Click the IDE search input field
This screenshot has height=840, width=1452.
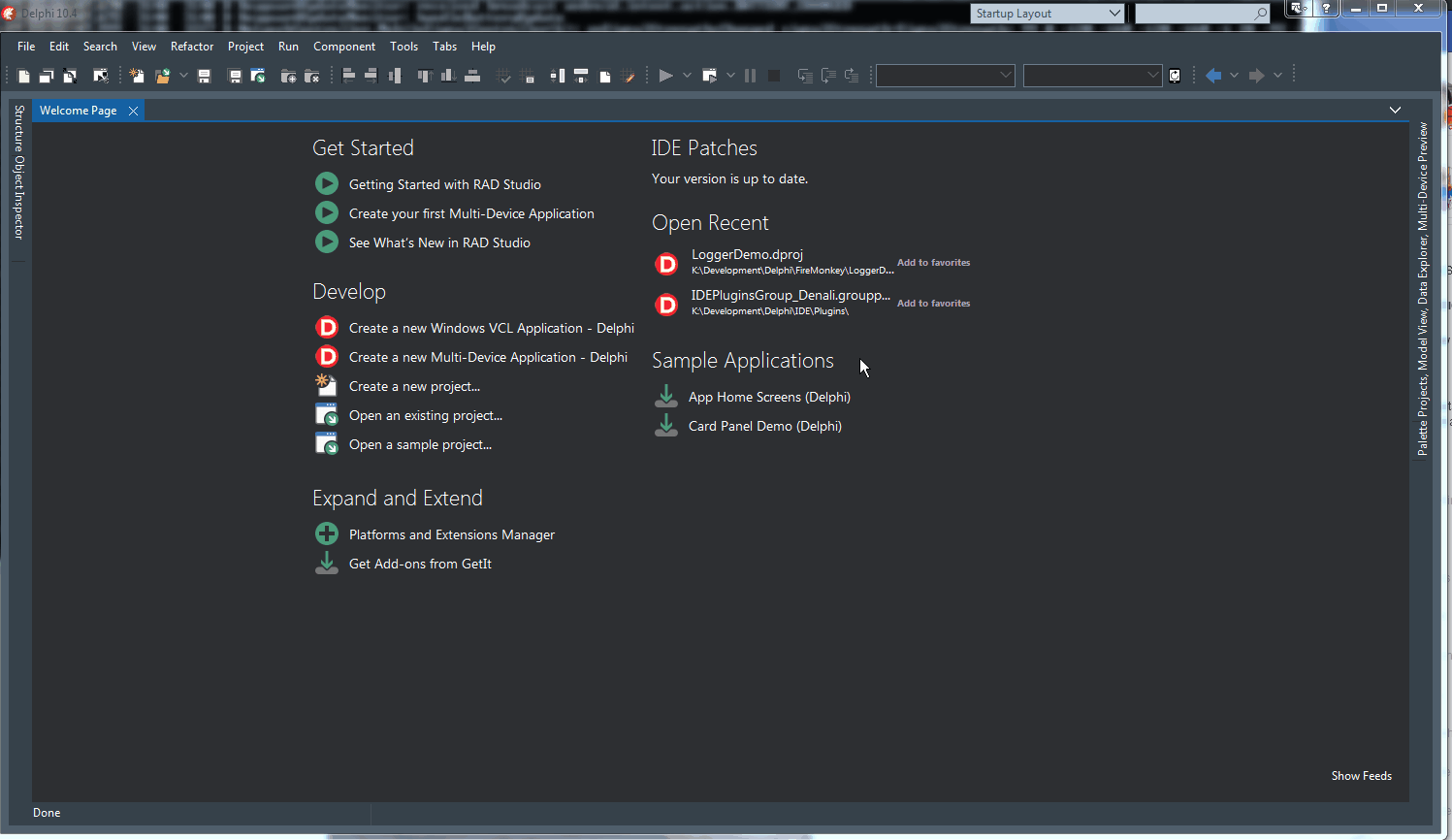1203,14
